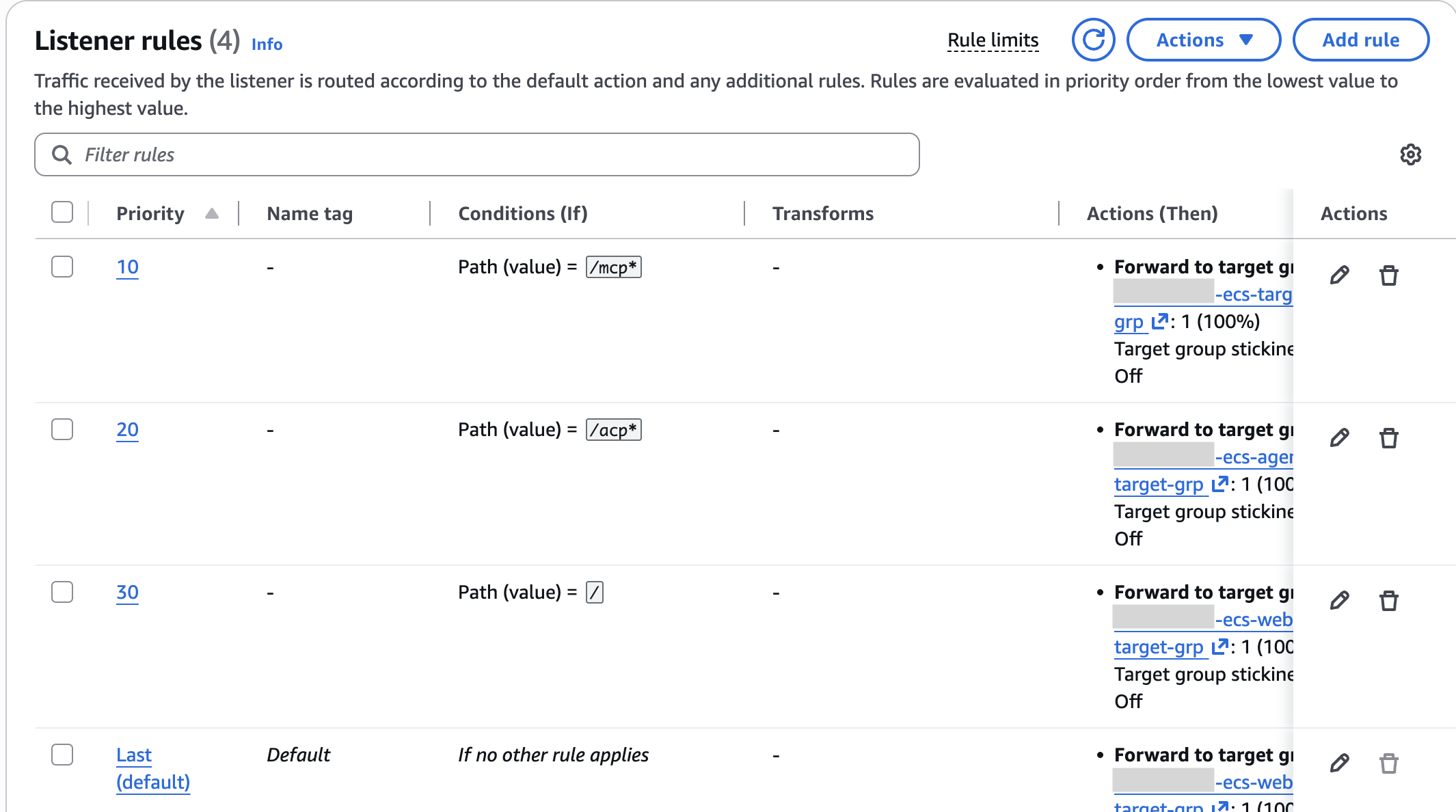Open the Actions dropdown menu
This screenshot has width=1456, height=812.
point(1203,40)
